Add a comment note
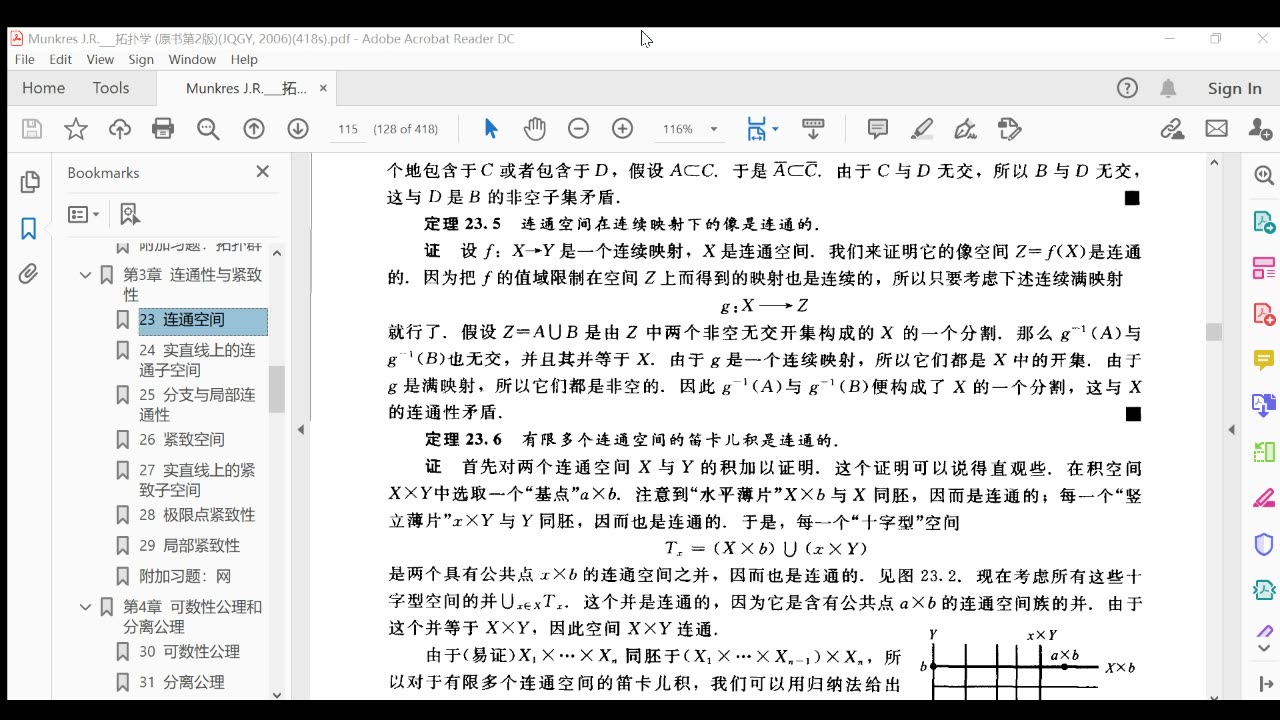 (878, 129)
